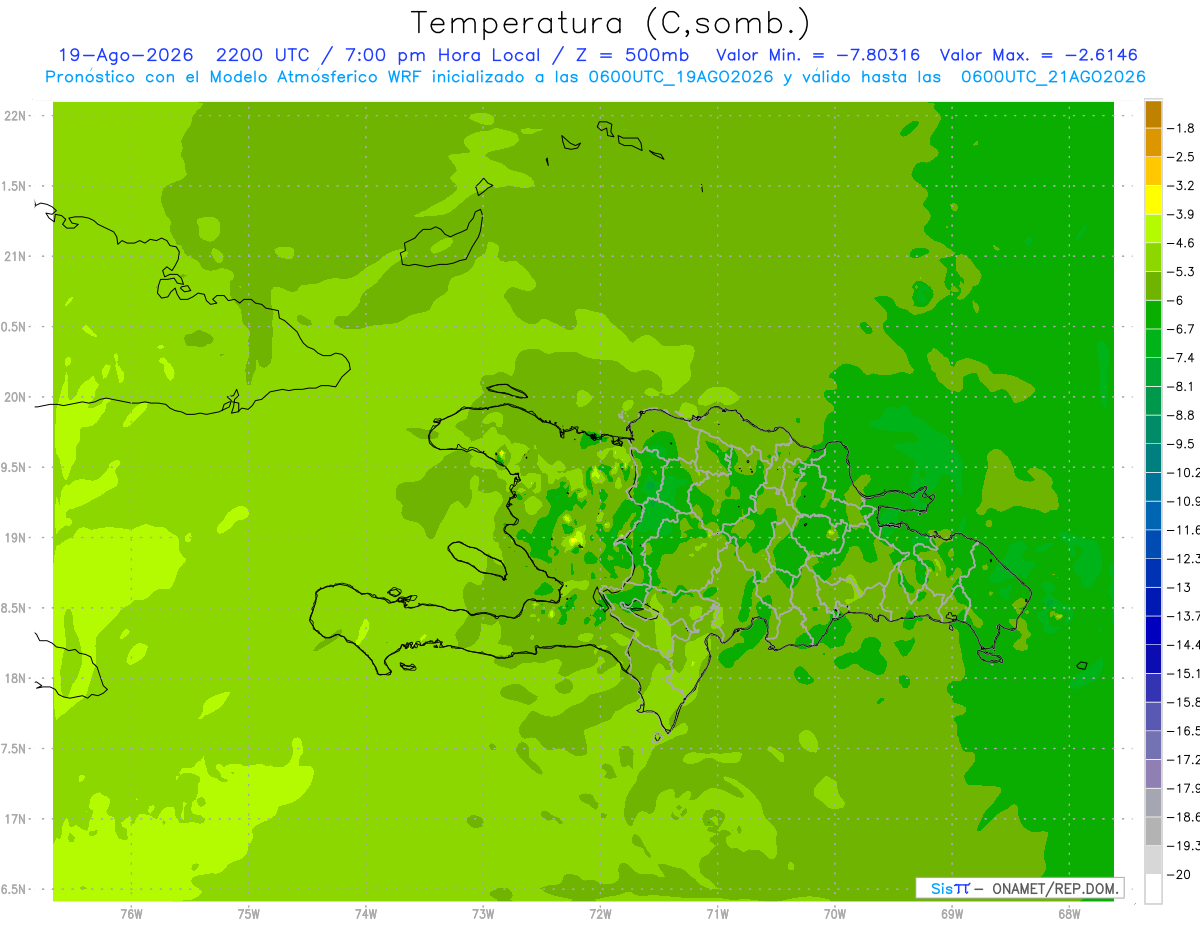Click the title 'Temperatura (C,somb.)'
This screenshot has height=927, width=1200.
[610, 23]
